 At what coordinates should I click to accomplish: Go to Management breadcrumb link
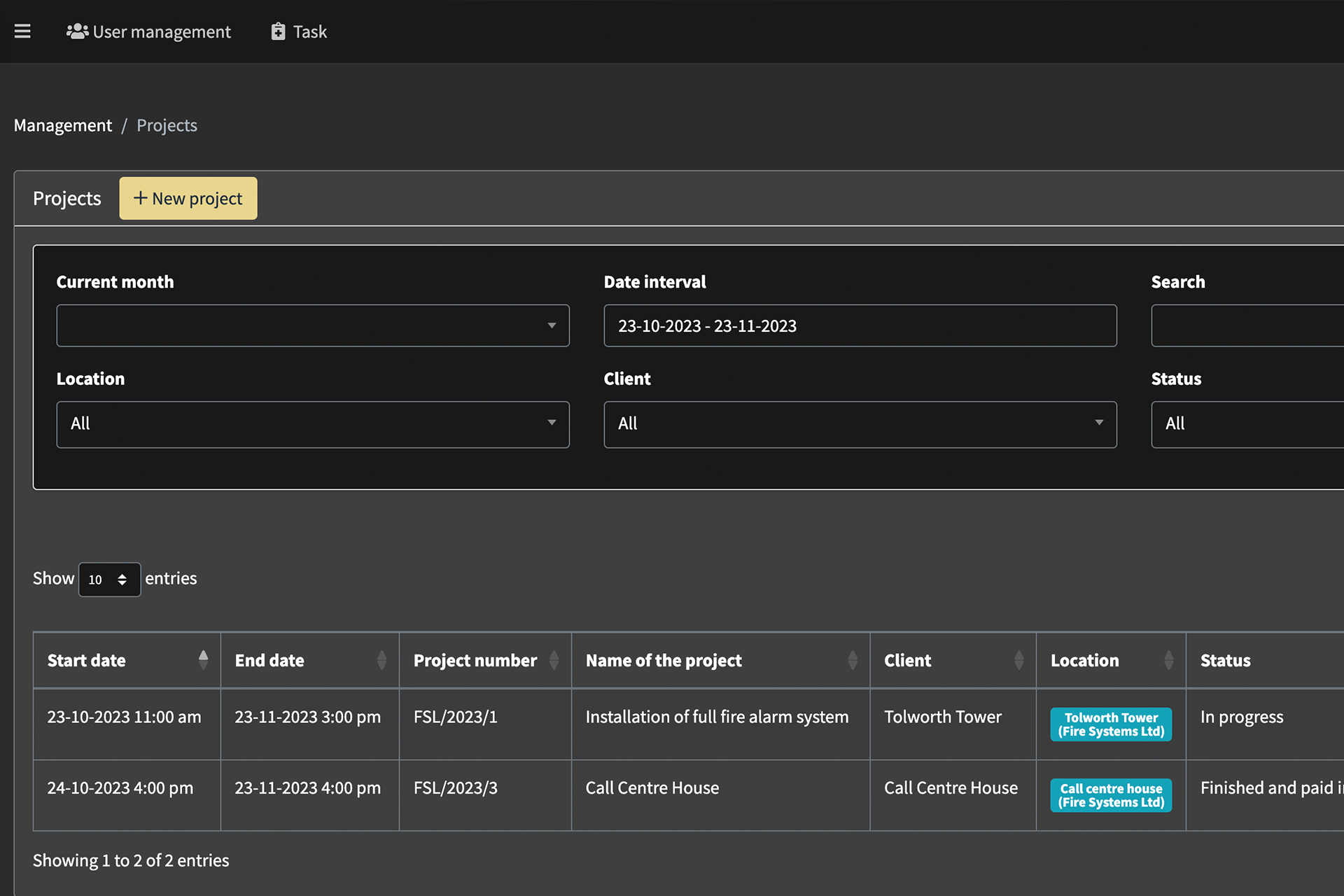point(63,125)
